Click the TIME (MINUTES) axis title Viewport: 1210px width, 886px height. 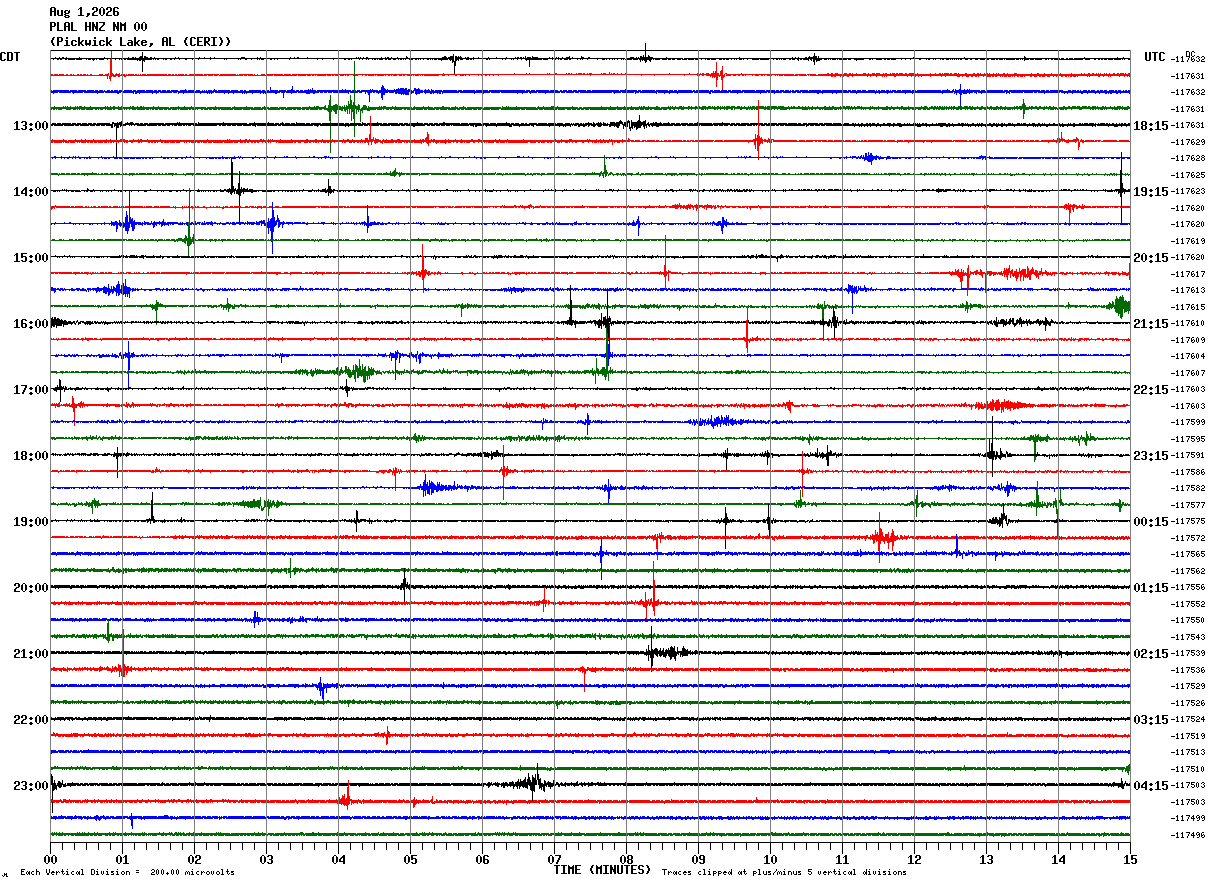pyautogui.click(x=602, y=870)
